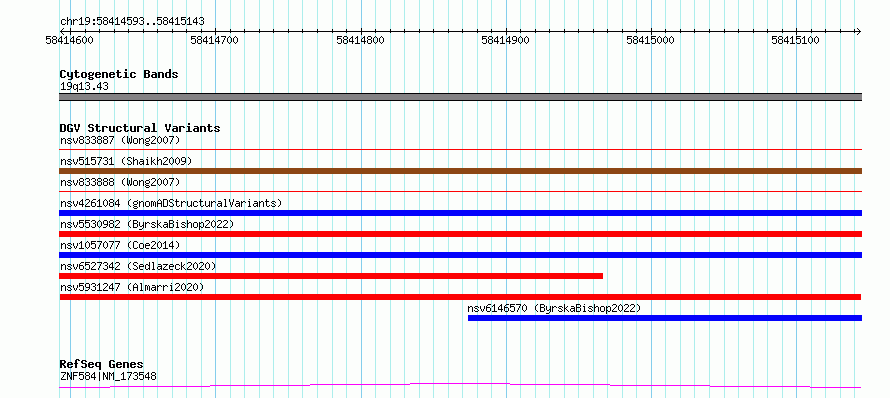Select the red bar for nsv5931247
890x398 pixels.
[460, 297]
